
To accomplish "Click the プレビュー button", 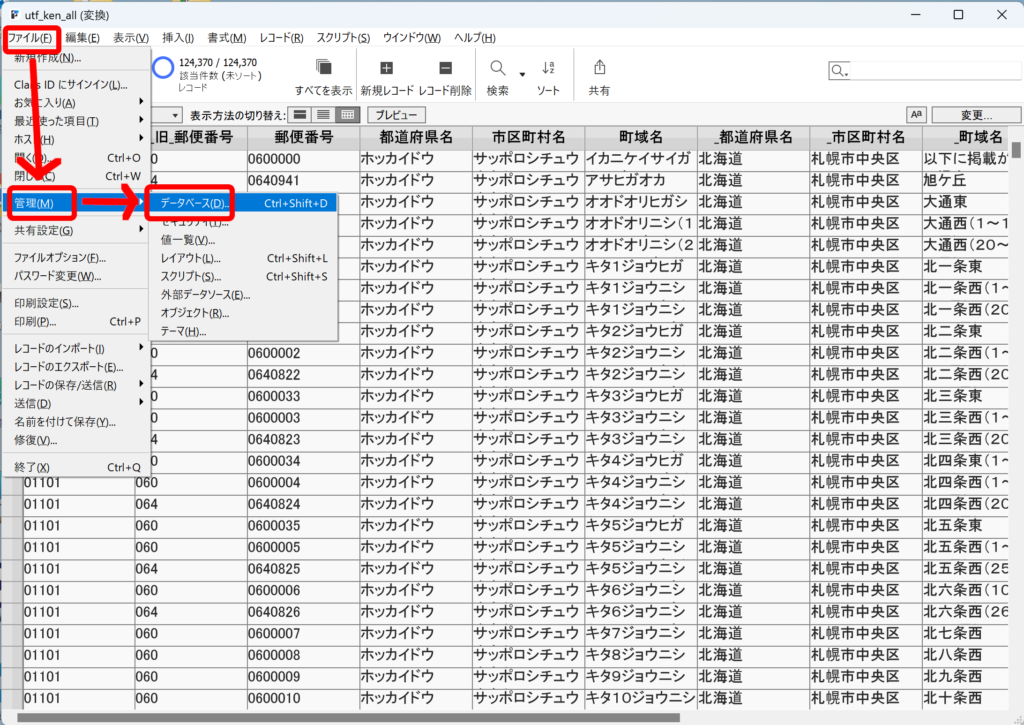I will point(396,115).
